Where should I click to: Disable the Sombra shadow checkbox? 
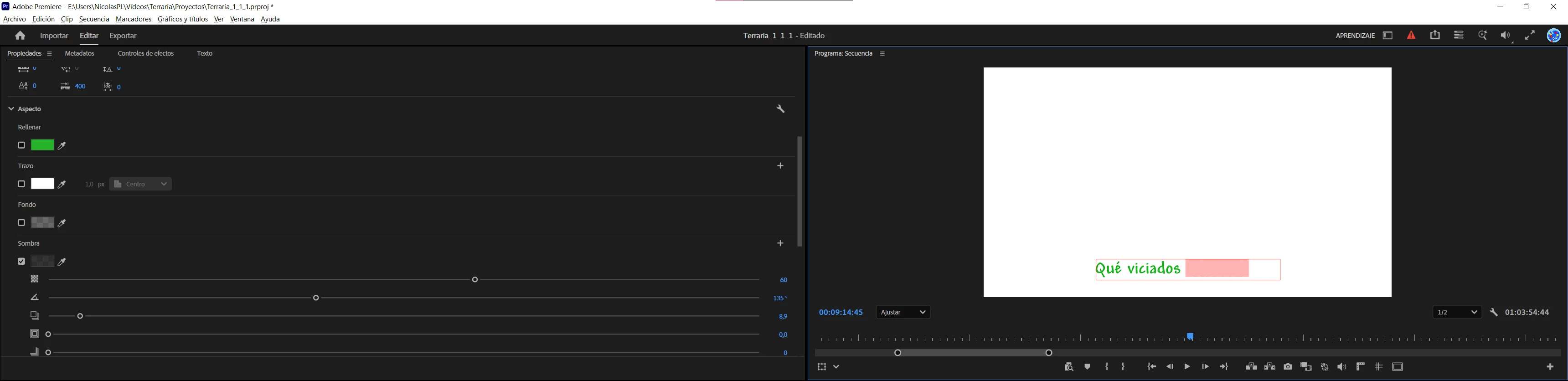point(21,262)
